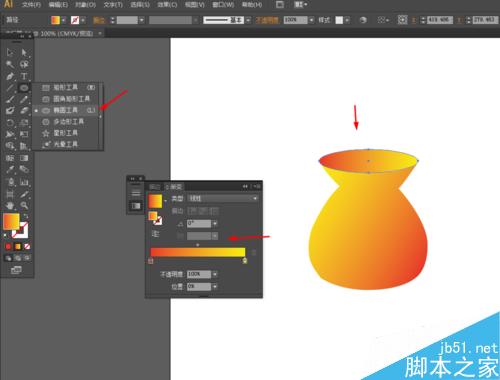Select the Pen tool
This screenshot has width=500, height=380.
pyautogui.click(x=10, y=76)
